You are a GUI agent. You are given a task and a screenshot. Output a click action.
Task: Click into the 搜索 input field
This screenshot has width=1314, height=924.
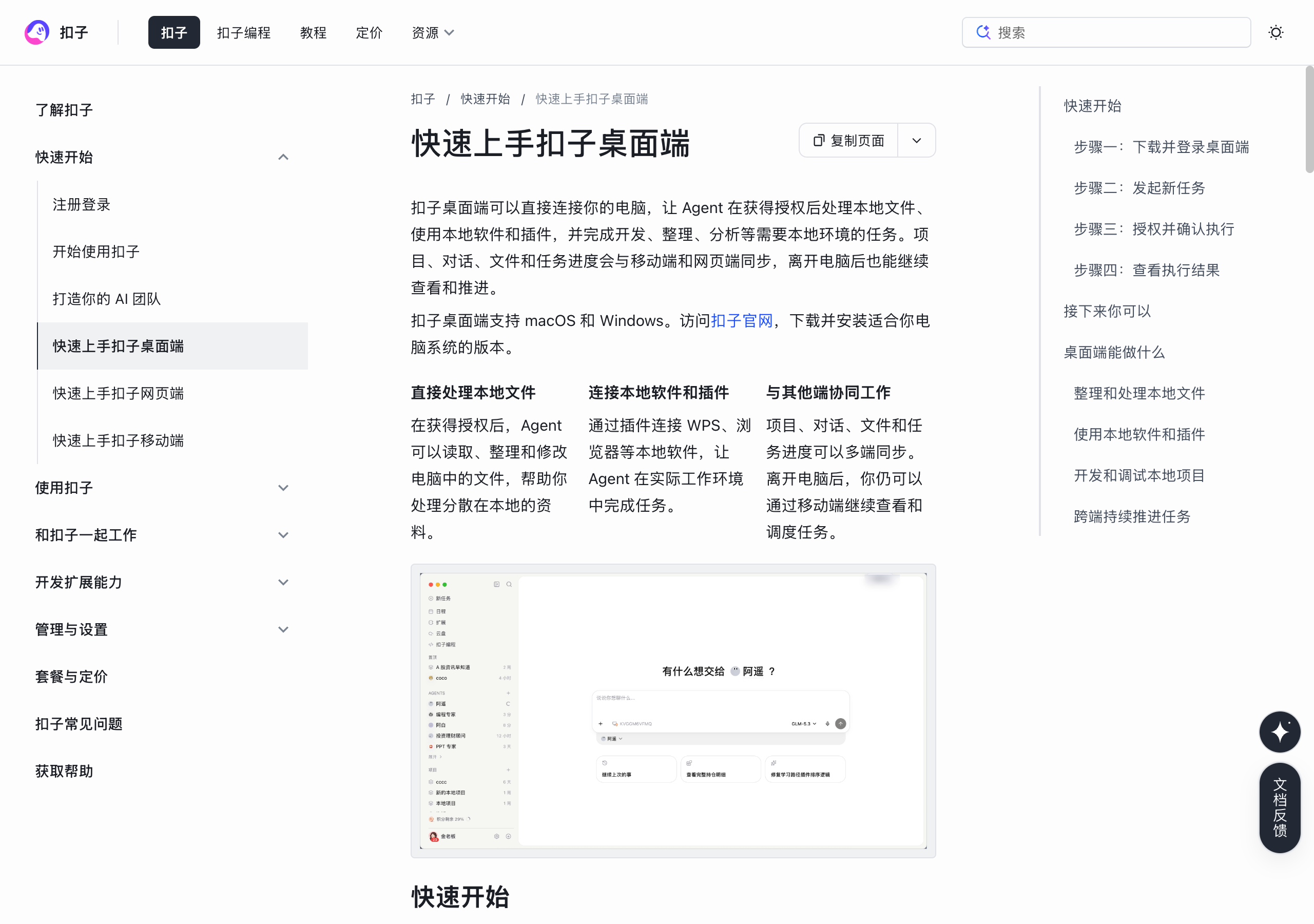pos(1106,33)
